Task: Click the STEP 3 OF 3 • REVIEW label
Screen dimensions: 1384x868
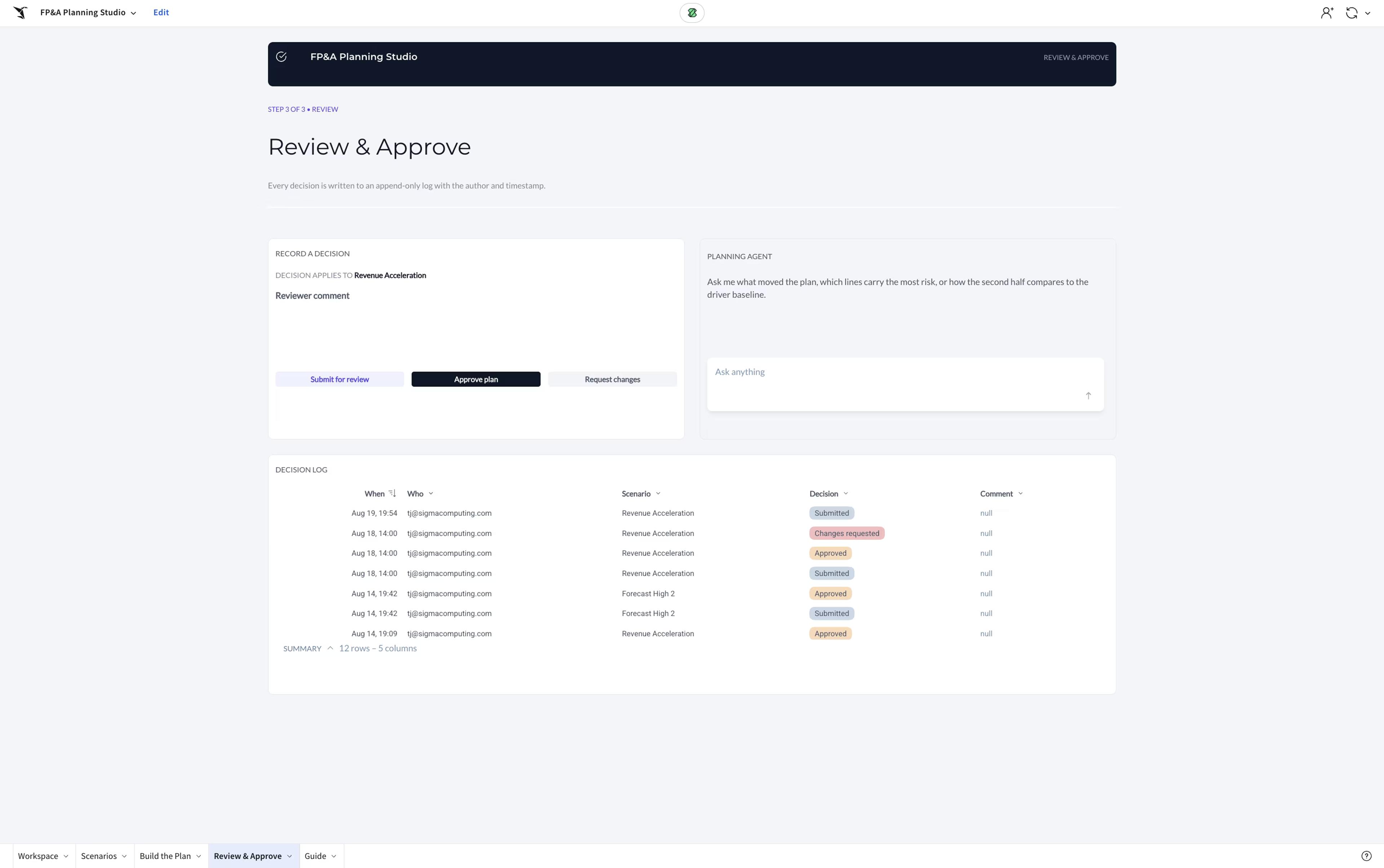Action: 302,109
